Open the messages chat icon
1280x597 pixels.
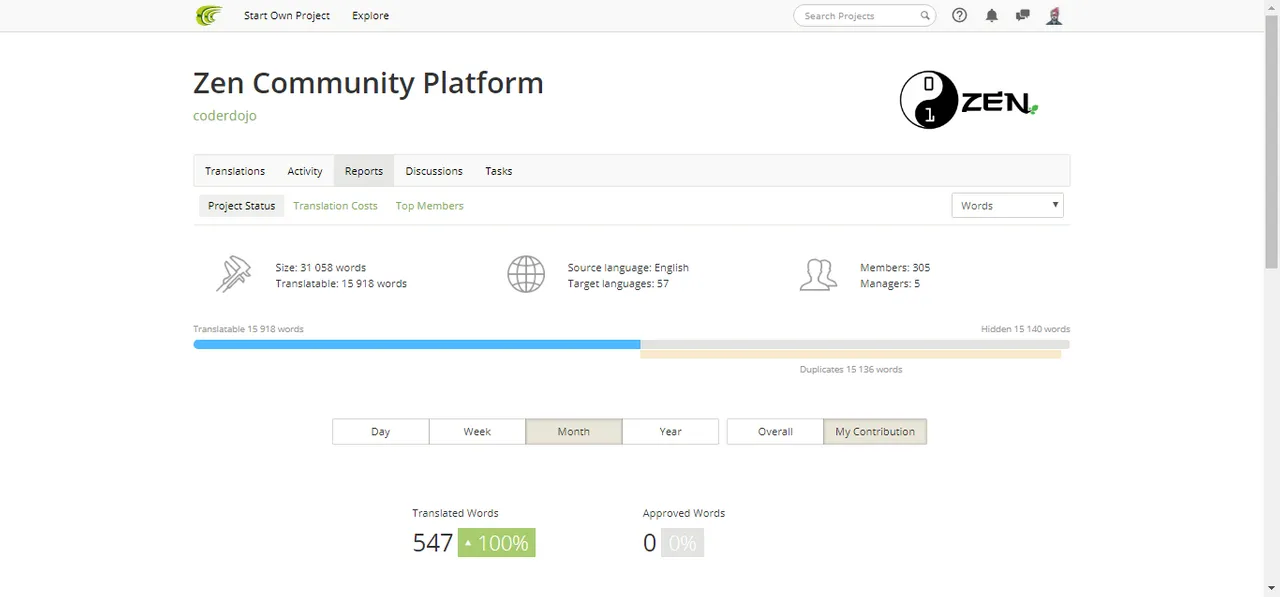click(1022, 15)
